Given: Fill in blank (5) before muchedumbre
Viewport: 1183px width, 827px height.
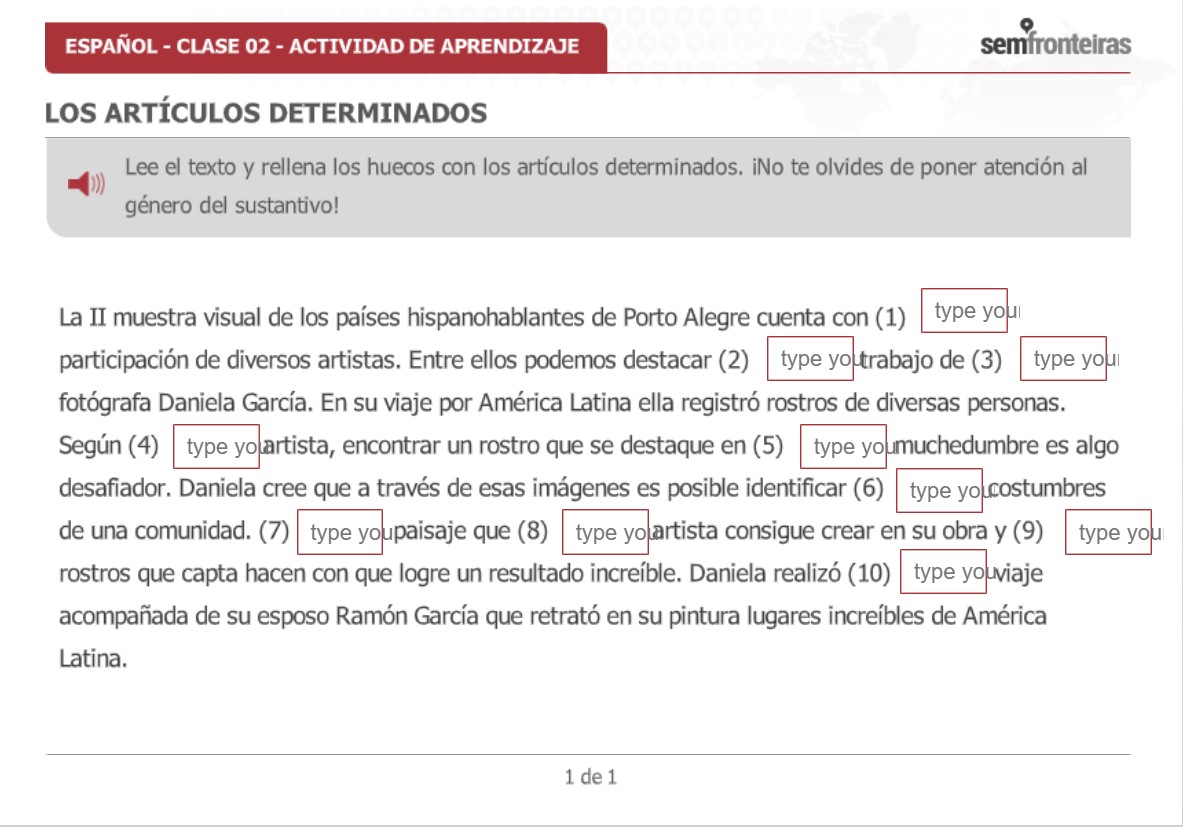Looking at the screenshot, I should click(x=843, y=446).
